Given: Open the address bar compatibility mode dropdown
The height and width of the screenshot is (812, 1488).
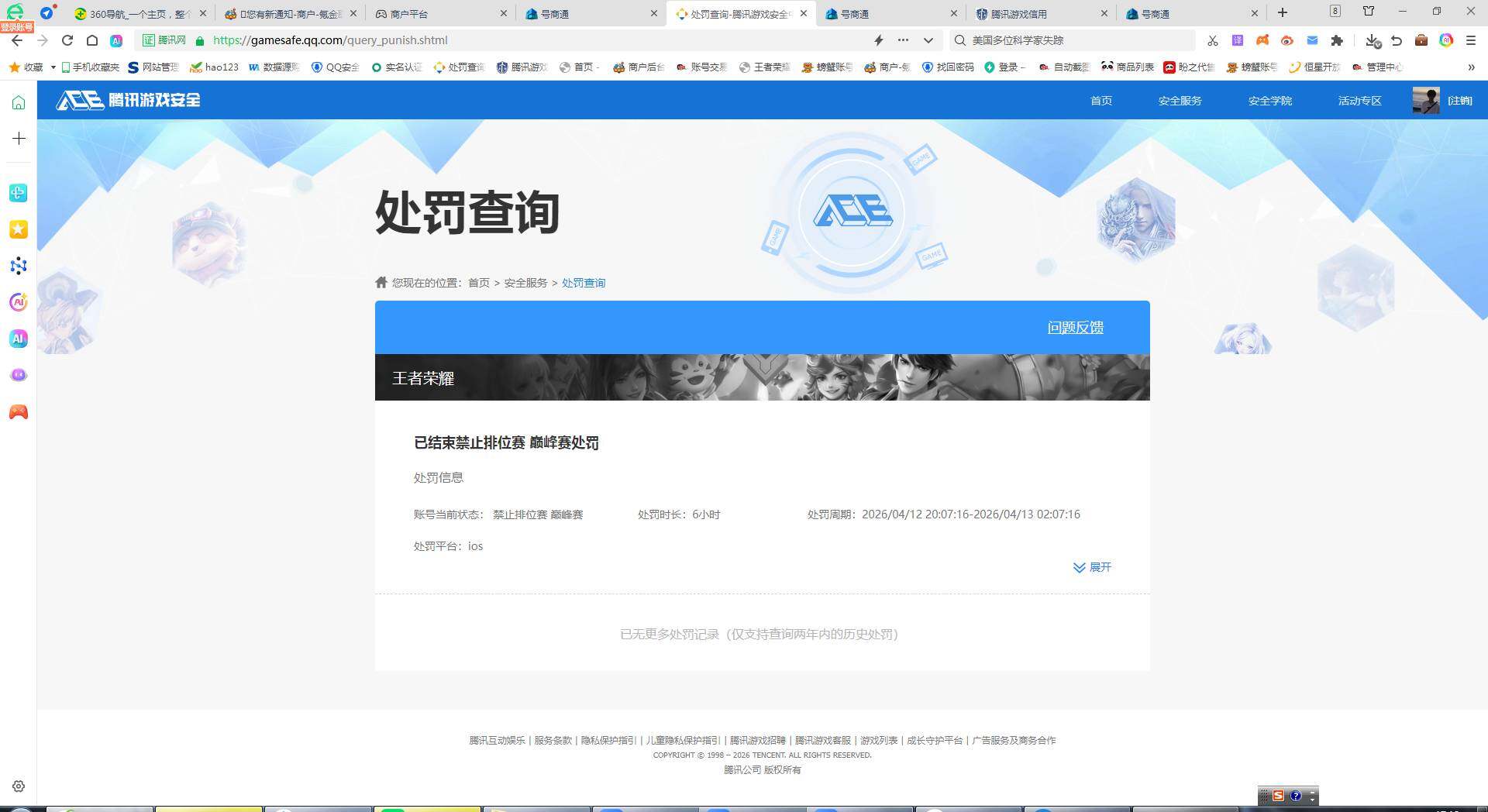Looking at the screenshot, I should click(927, 40).
